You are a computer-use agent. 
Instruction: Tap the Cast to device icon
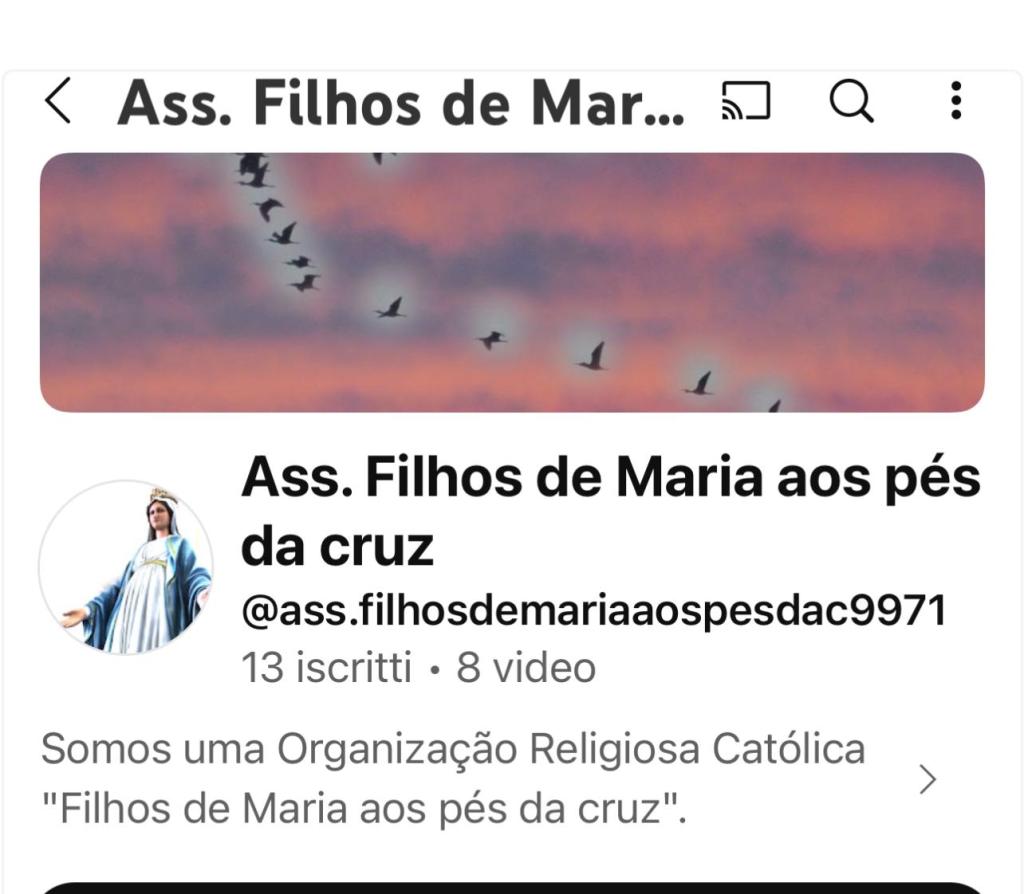point(746,101)
